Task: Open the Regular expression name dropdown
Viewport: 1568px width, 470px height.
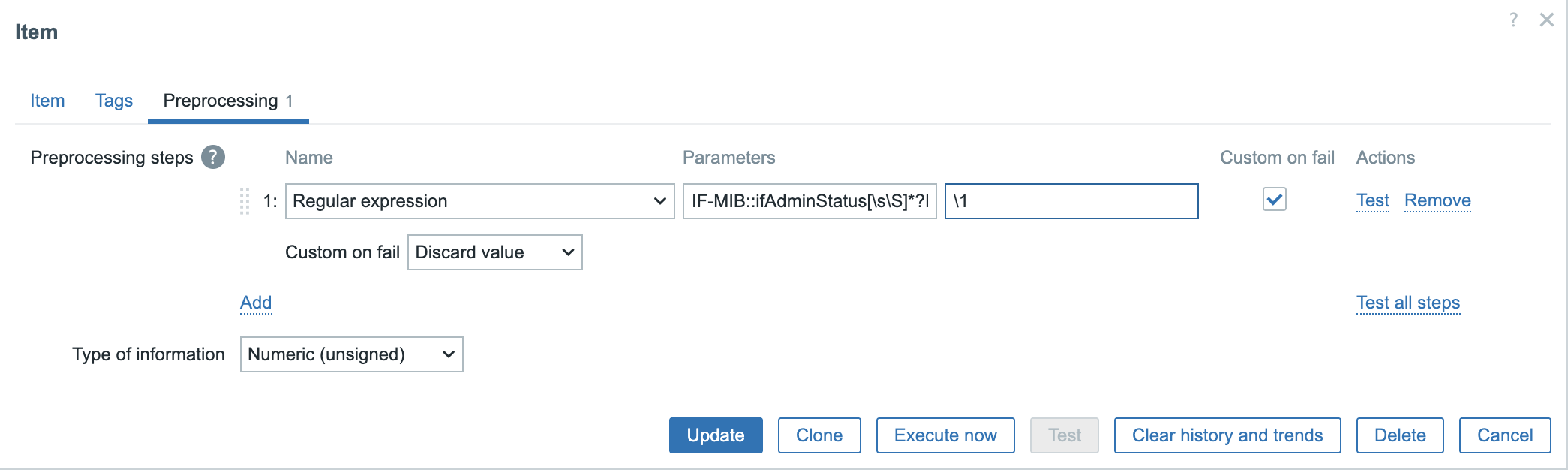Action: [x=479, y=201]
